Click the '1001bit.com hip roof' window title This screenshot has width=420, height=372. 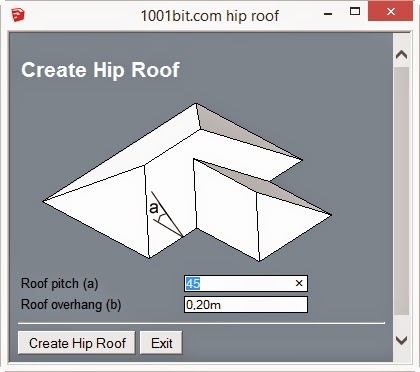click(x=210, y=16)
